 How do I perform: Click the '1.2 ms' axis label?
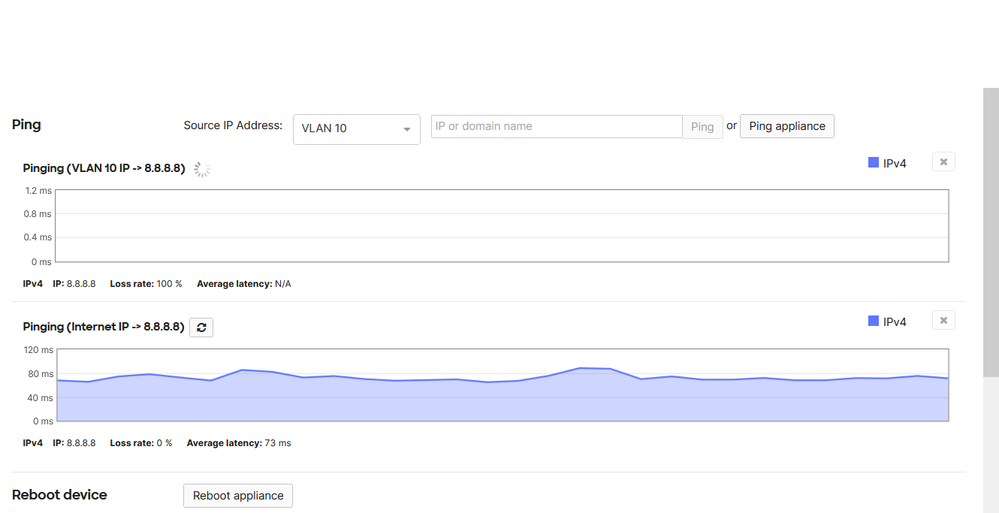[38, 191]
